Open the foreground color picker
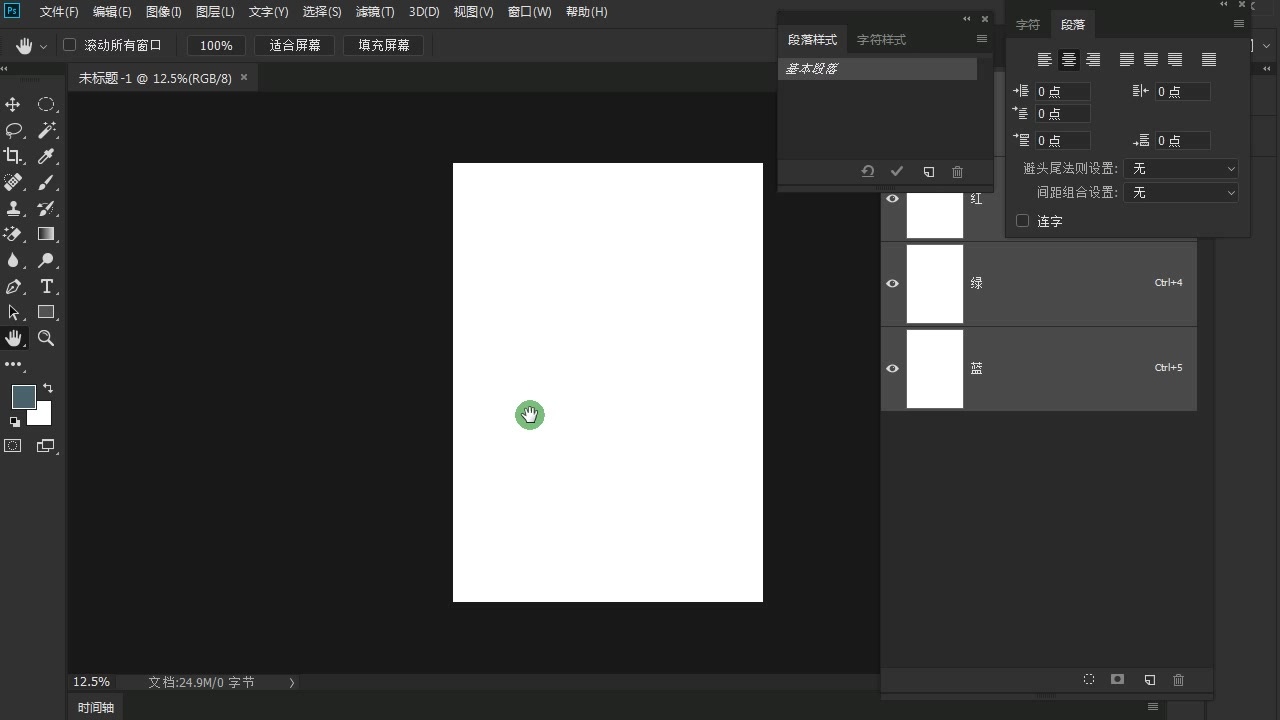 23,396
